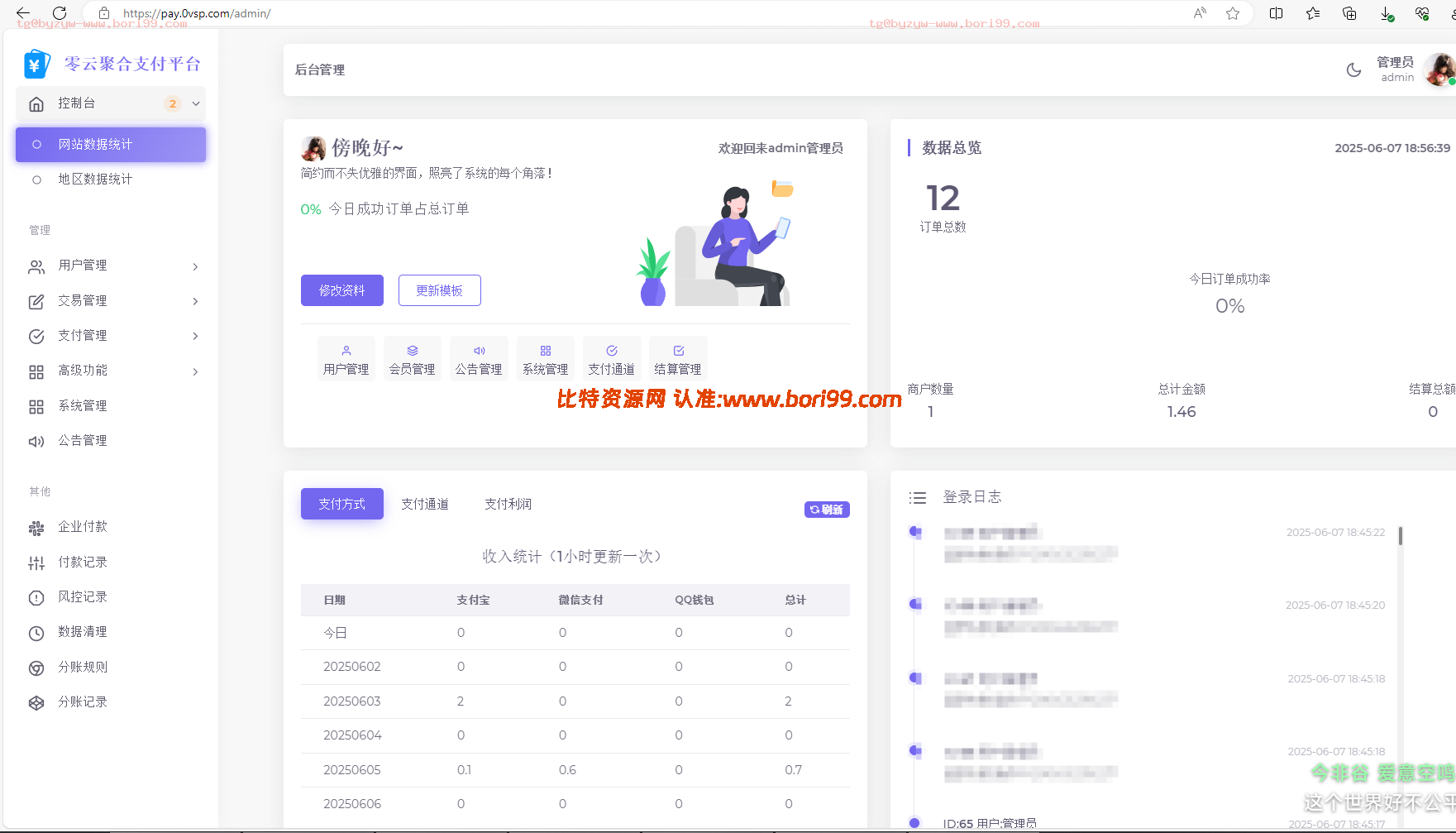The height and width of the screenshot is (833, 1456).
Task: Select 网站数据统计 sidebar item
Action: 111,145
